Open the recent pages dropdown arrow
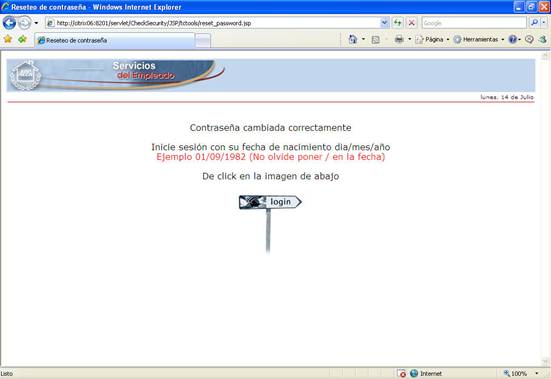Screen dimensions: 551x379 [36, 23]
